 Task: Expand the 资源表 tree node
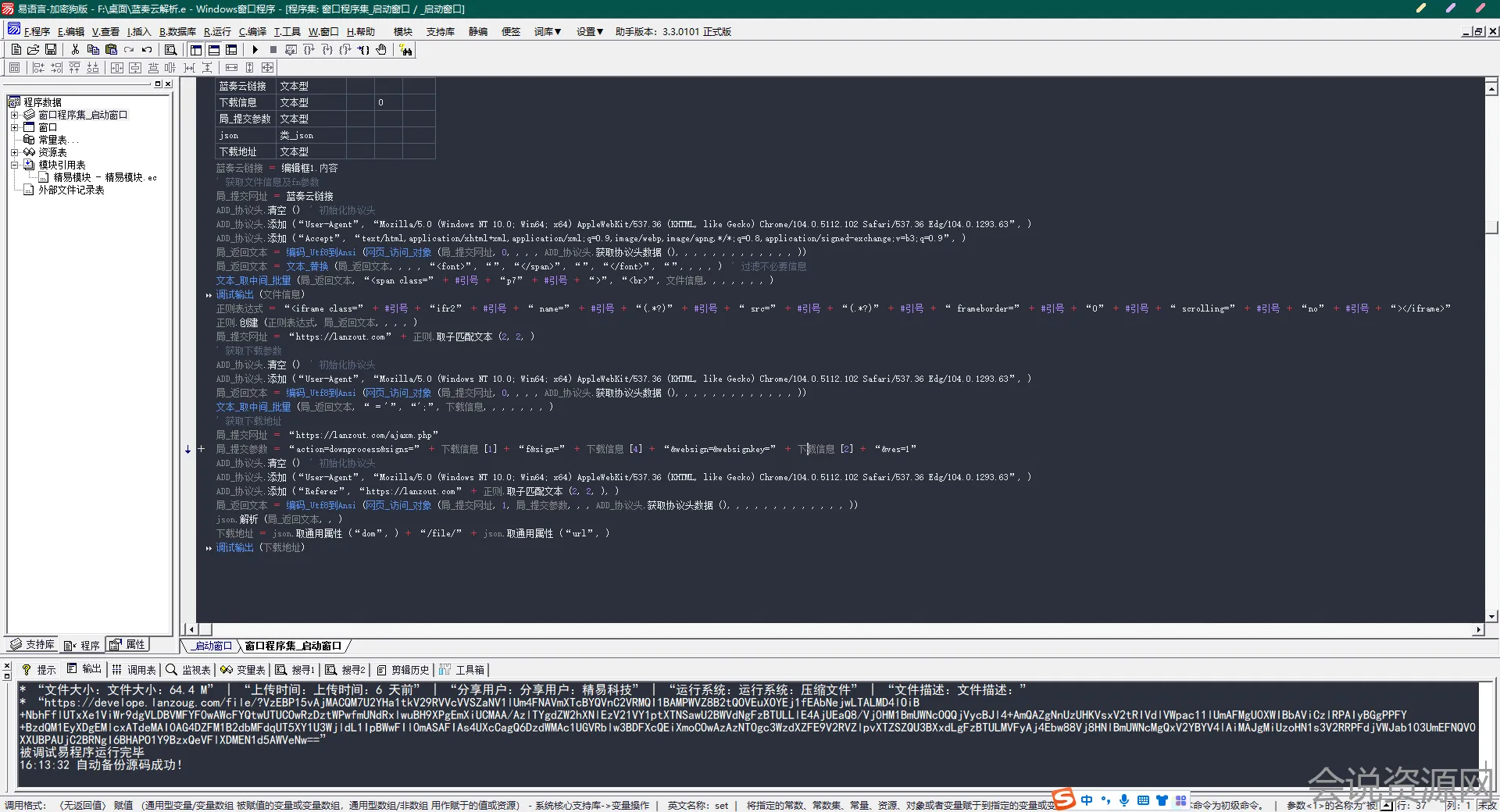click(14, 152)
